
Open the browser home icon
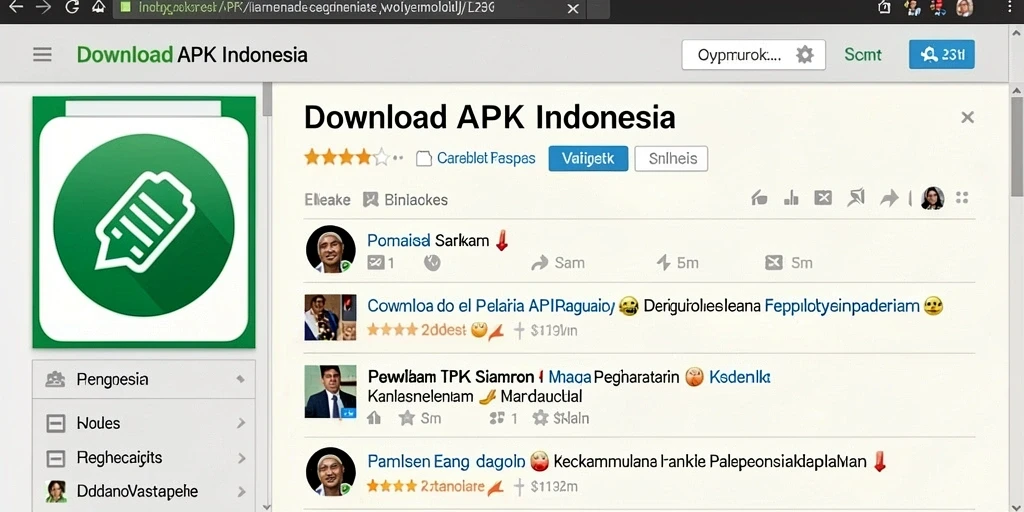click(x=98, y=8)
